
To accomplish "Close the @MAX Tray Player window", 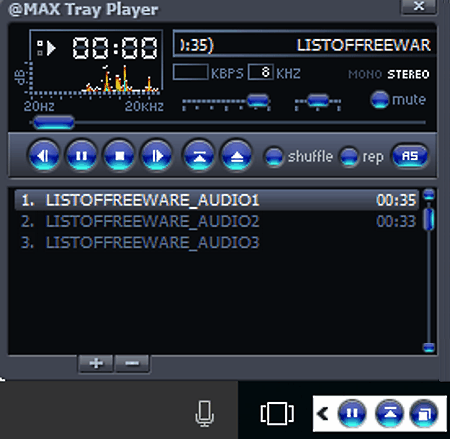I will (419, 6).
